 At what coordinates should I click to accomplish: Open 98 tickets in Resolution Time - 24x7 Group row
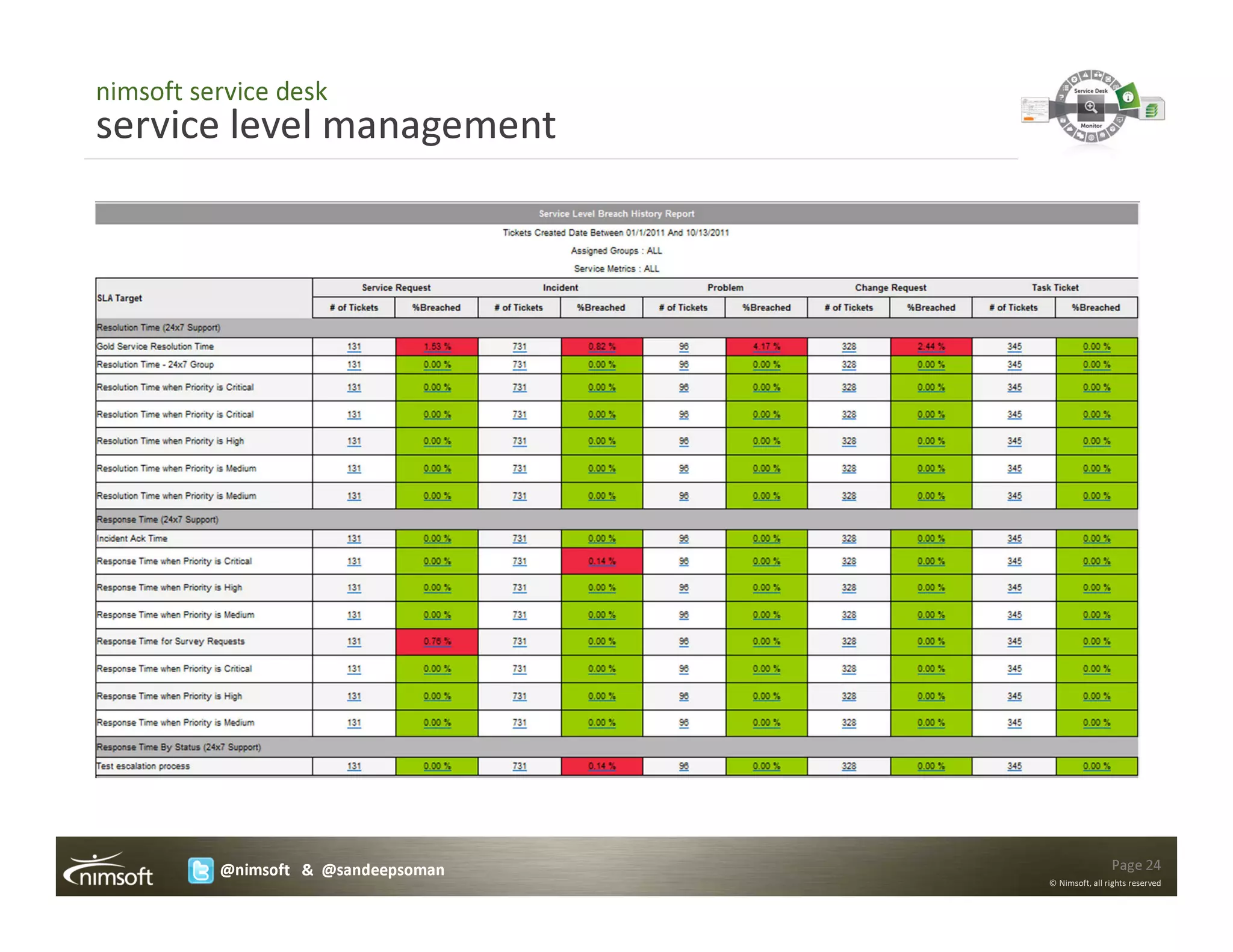click(x=684, y=365)
